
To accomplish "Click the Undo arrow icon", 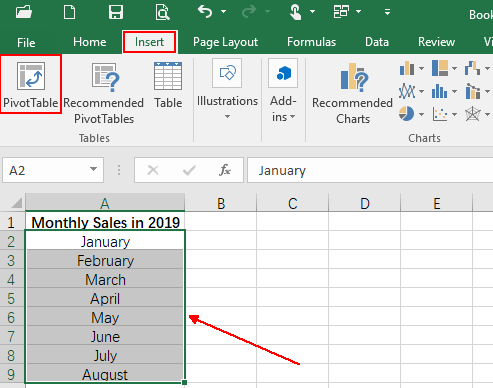I will point(205,12).
